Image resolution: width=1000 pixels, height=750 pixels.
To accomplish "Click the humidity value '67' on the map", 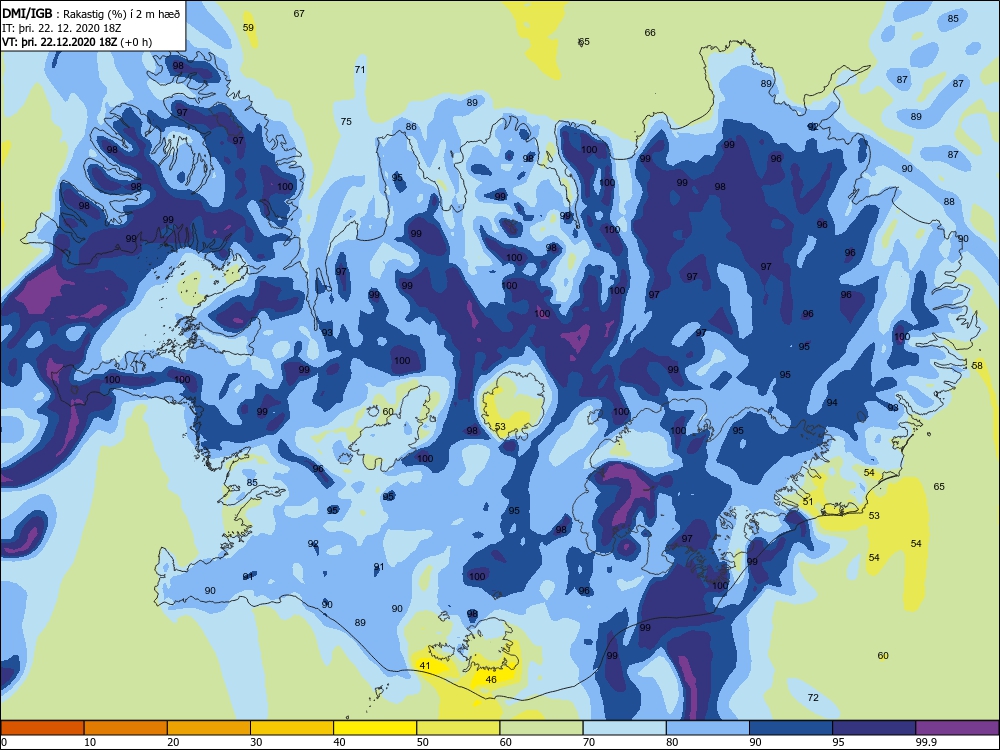I will click(x=299, y=13).
